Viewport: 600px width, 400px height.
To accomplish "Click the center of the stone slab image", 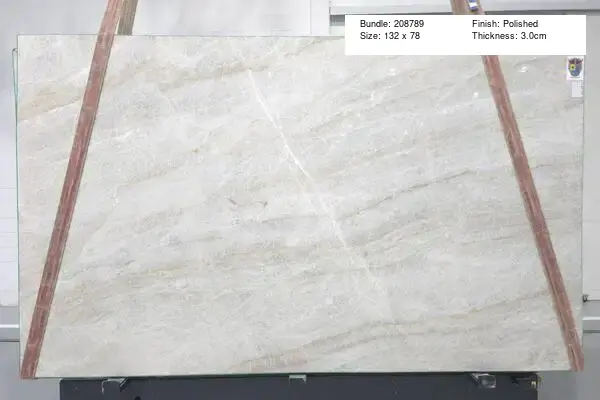I will tap(300, 205).
